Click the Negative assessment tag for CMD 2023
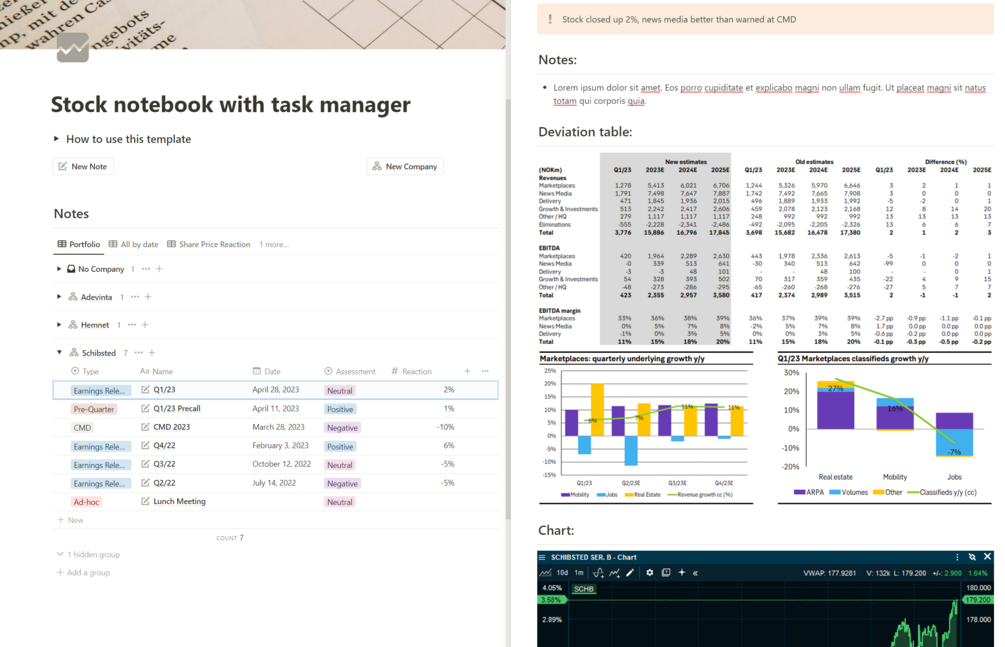The image size is (1005, 647). tap(342, 428)
